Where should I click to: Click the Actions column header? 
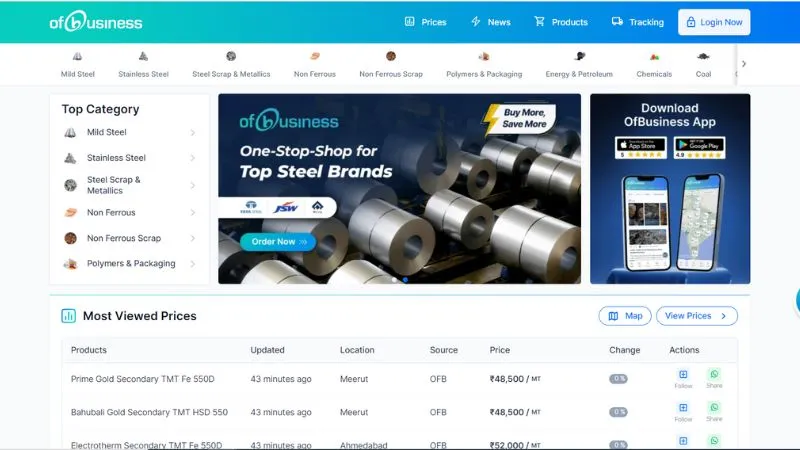coord(684,350)
